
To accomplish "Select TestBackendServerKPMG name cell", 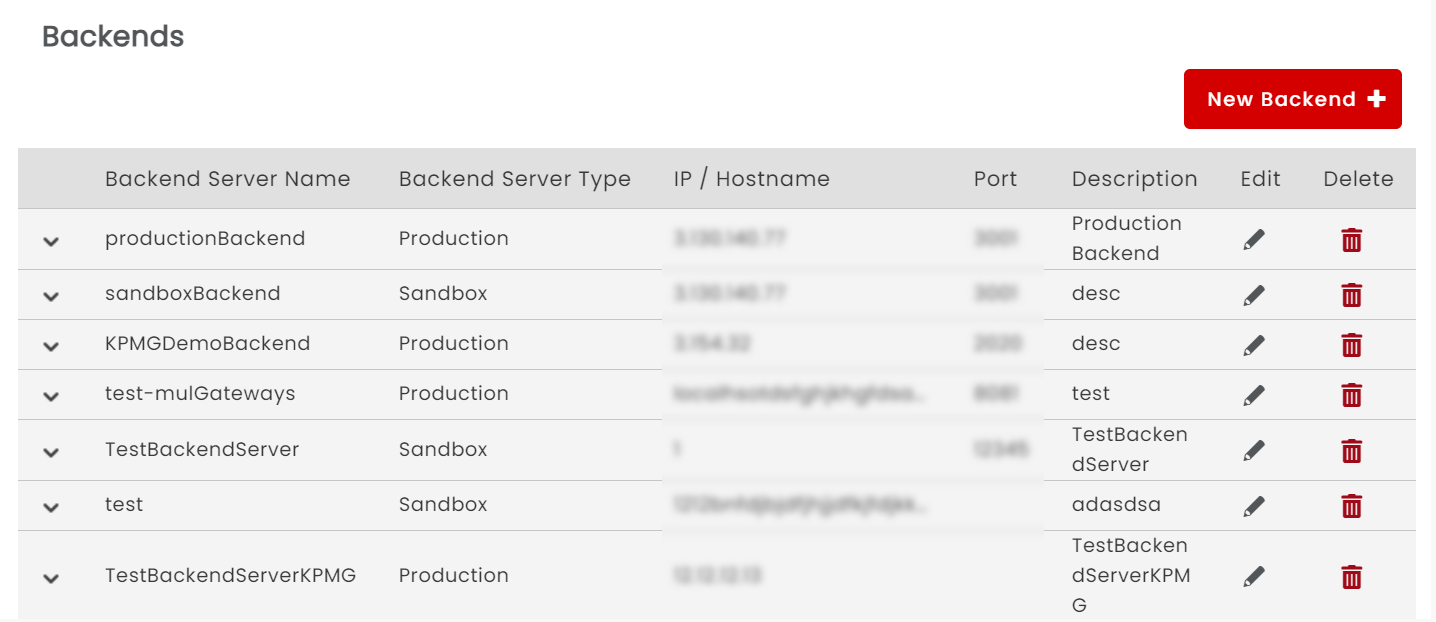I will point(231,575).
